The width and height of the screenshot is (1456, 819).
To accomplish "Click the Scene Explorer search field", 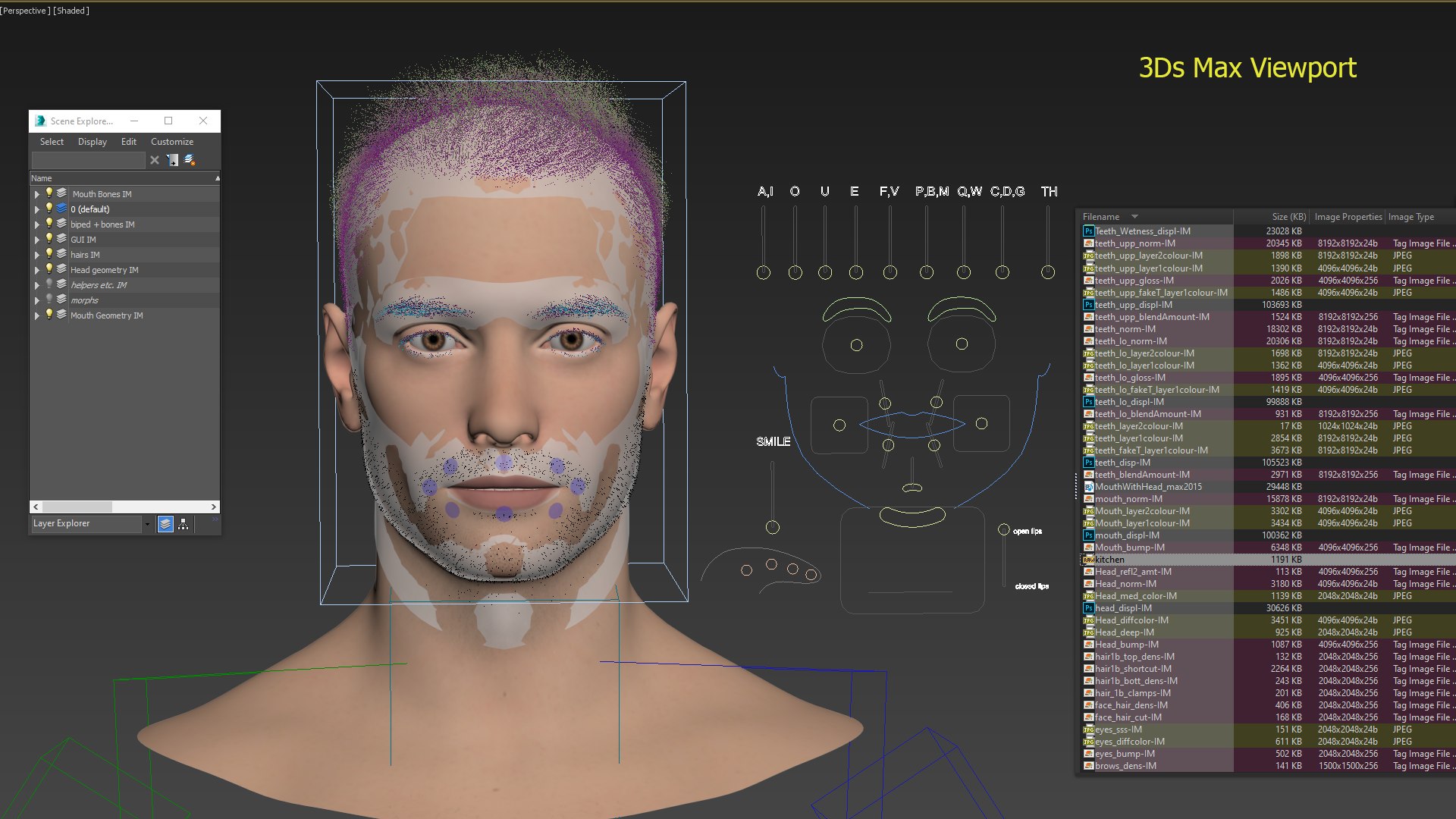I will click(88, 160).
